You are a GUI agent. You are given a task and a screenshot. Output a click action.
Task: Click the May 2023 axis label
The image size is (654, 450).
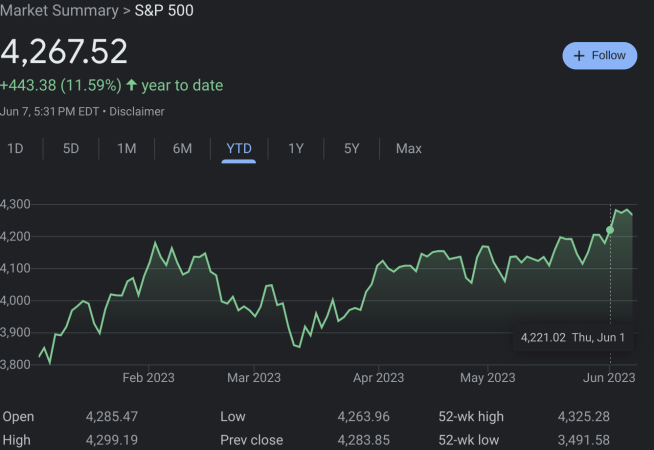(x=488, y=378)
